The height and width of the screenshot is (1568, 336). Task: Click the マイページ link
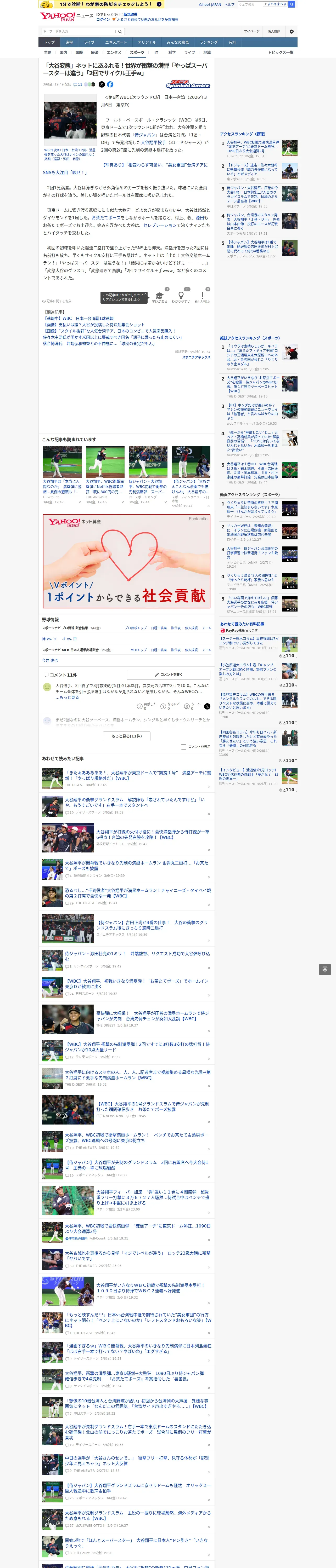251,32
